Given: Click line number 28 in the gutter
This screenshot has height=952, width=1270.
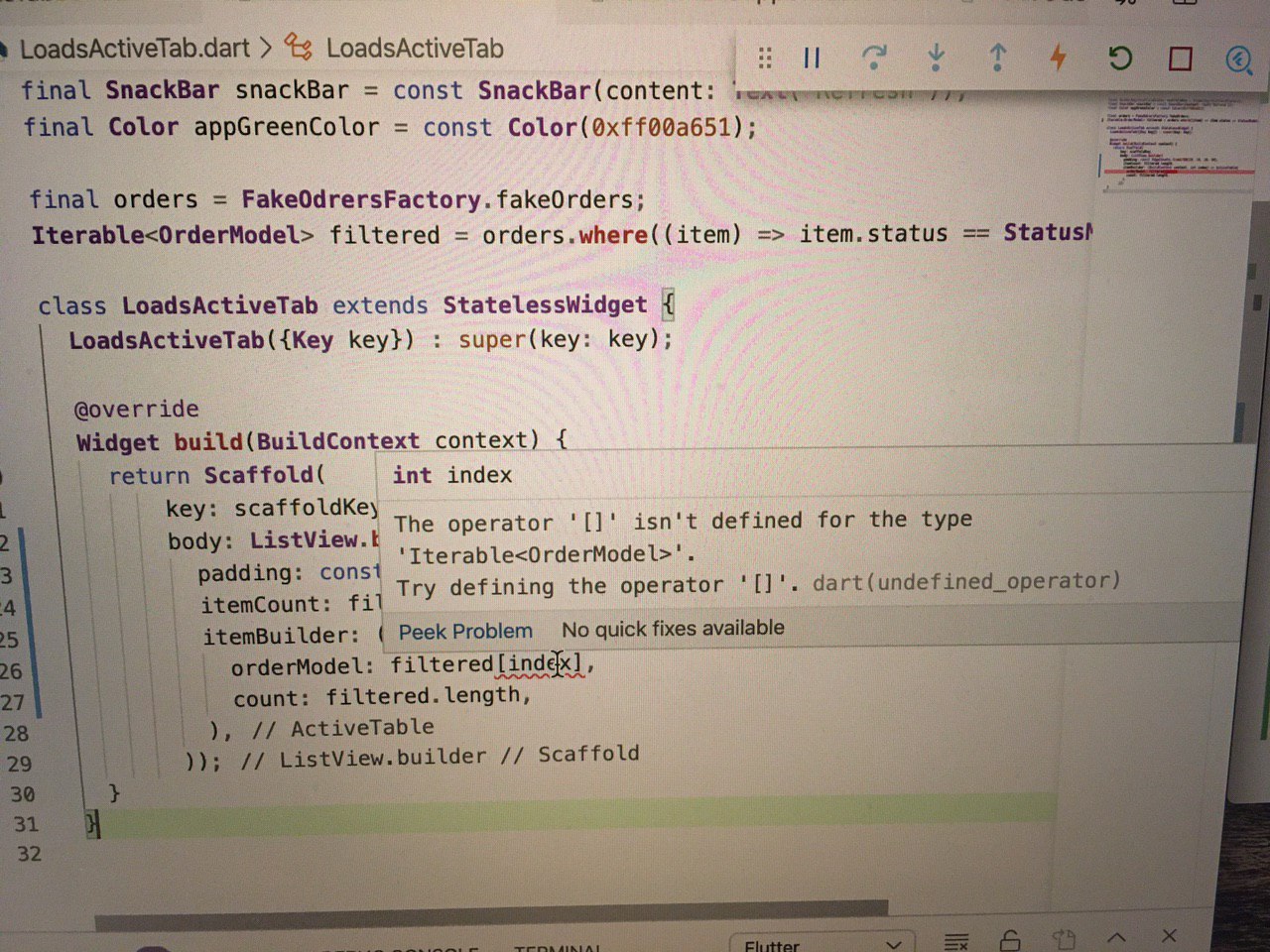Looking at the screenshot, I should pos(16,734).
